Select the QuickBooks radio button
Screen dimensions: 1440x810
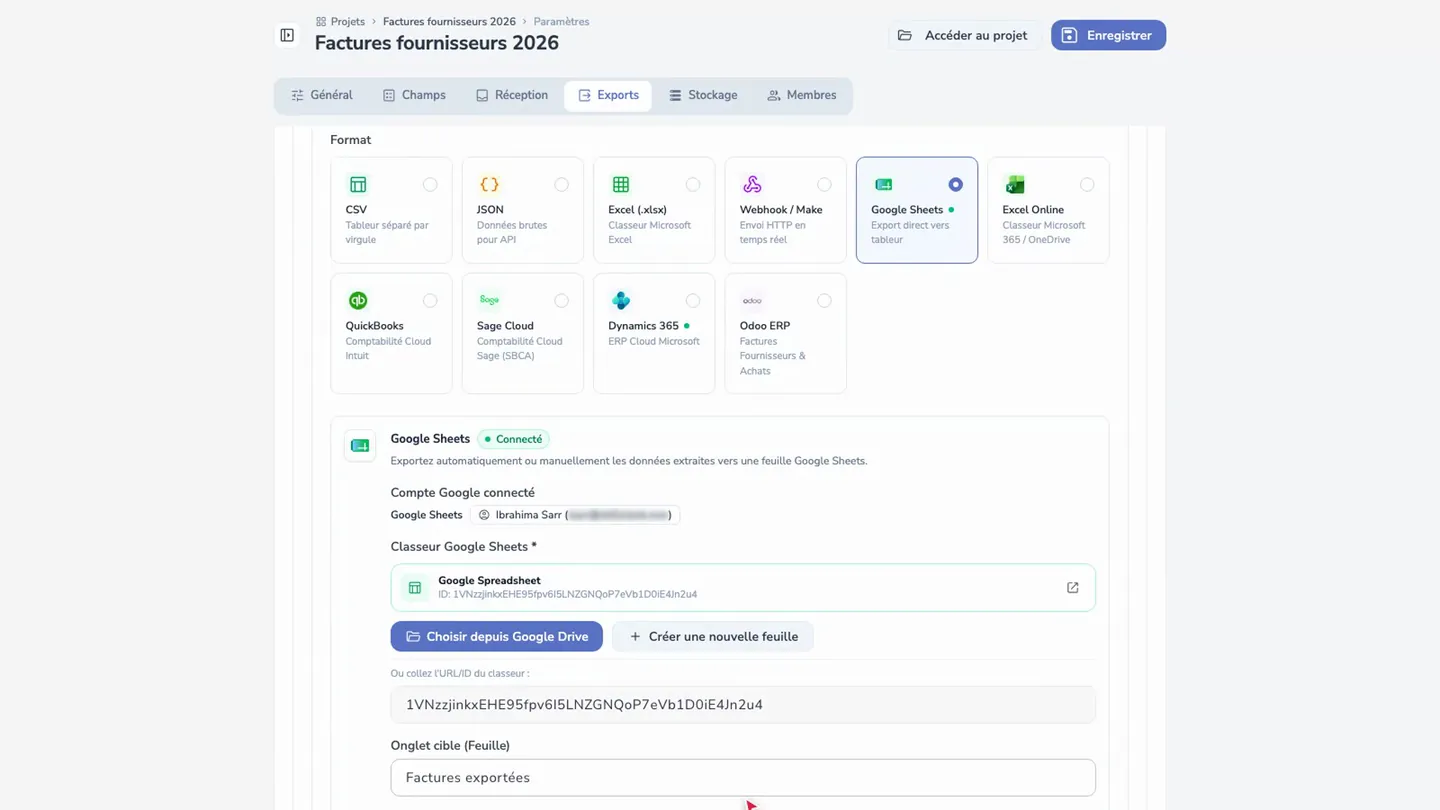pos(430,300)
